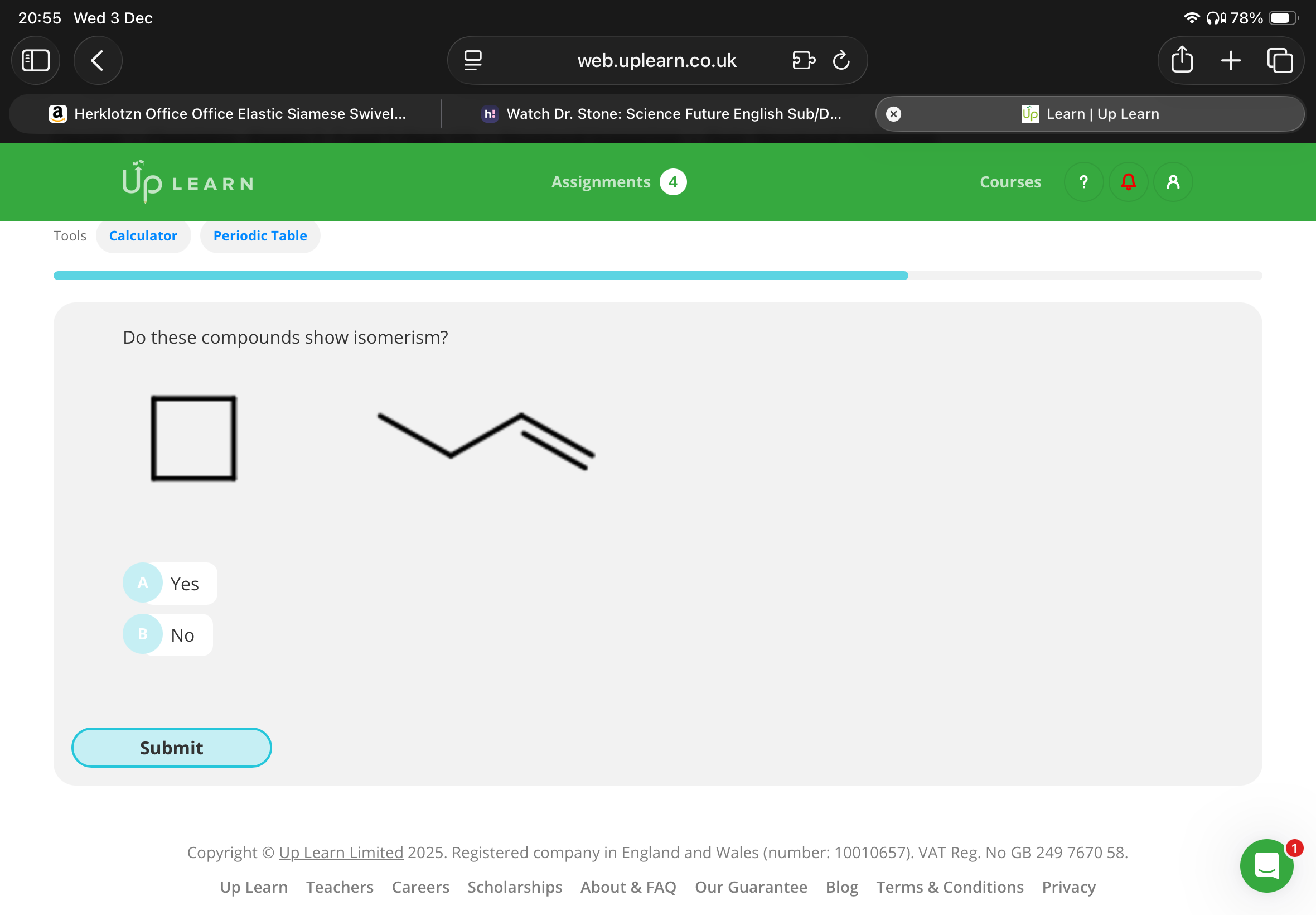This screenshot has width=1316, height=915.
Task: Open the user profile icon
Action: (x=1172, y=182)
